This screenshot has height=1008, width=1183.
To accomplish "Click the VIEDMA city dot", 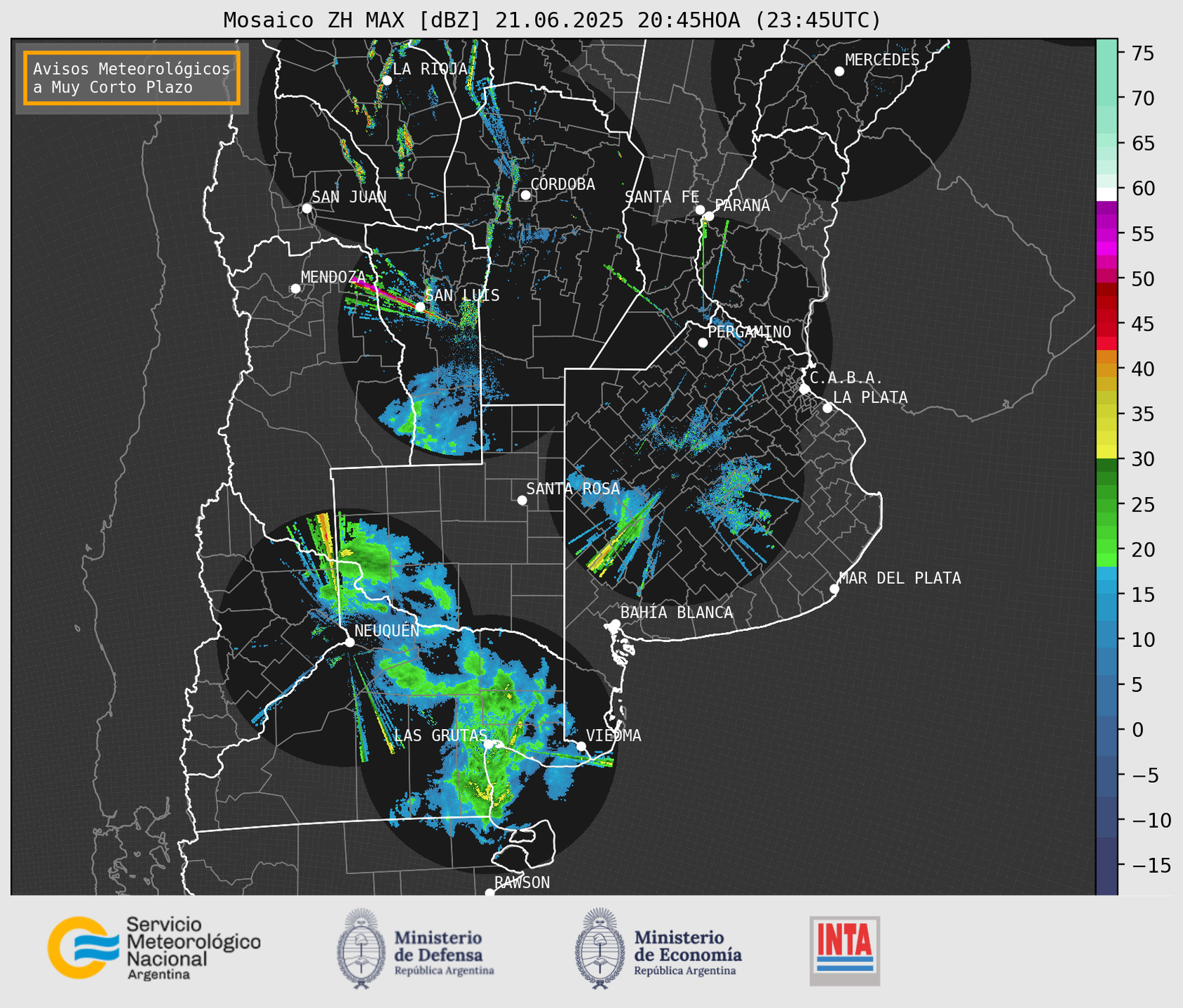I will (x=581, y=746).
